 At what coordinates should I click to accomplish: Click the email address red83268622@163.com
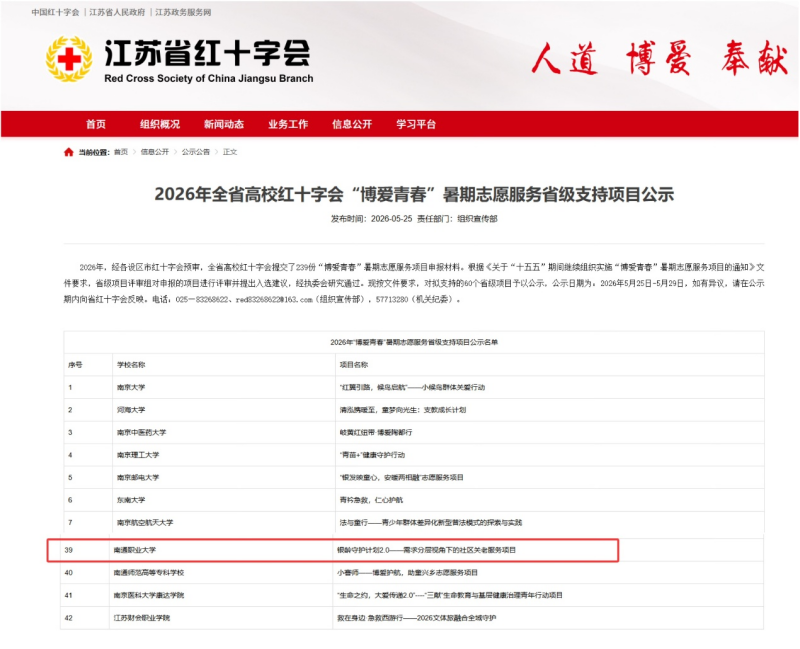pyautogui.click(x=274, y=299)
